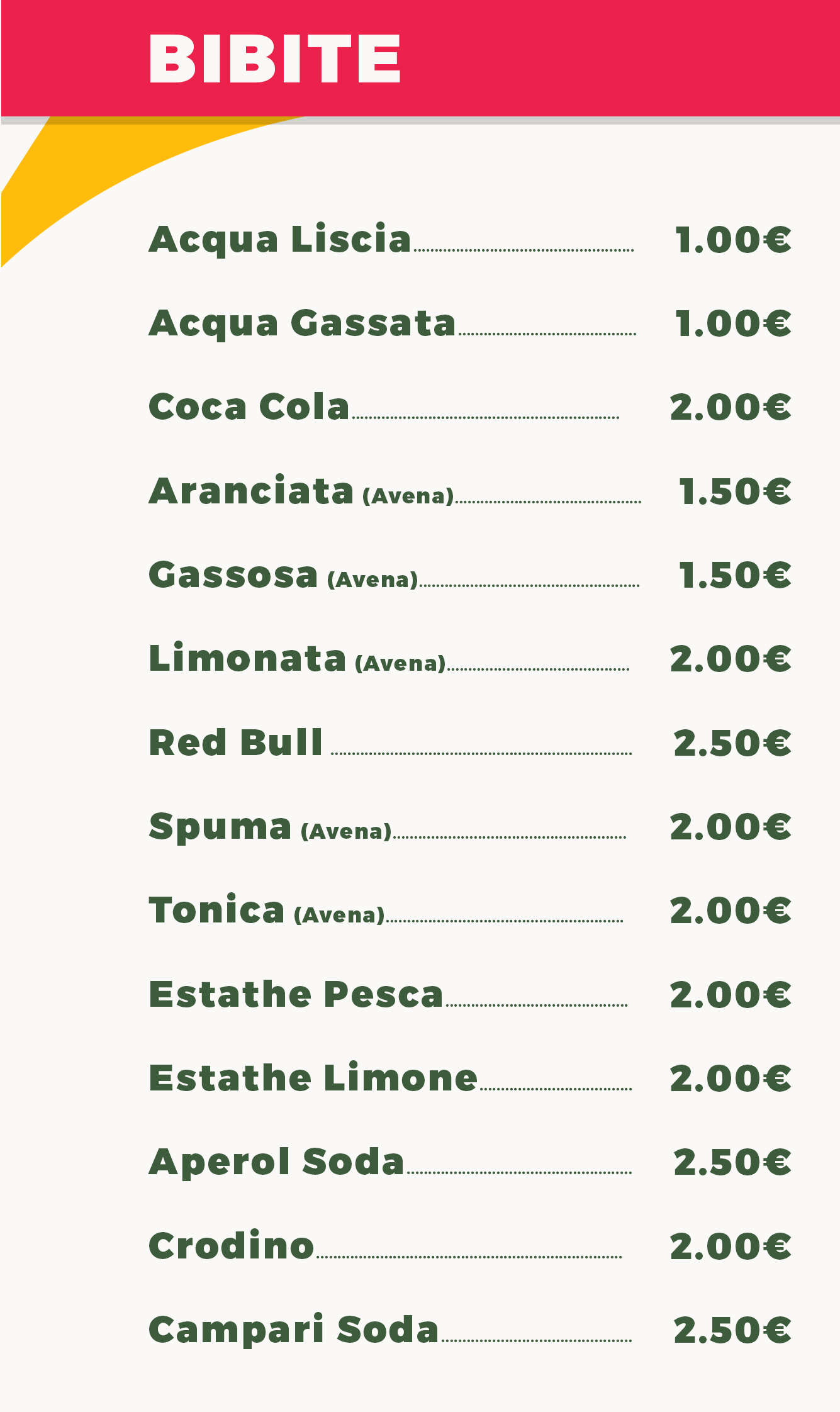Tap the Crodino menu entry
Image resolution: width=840 pixels, height=1412 pixels.
click(232, 1246)
